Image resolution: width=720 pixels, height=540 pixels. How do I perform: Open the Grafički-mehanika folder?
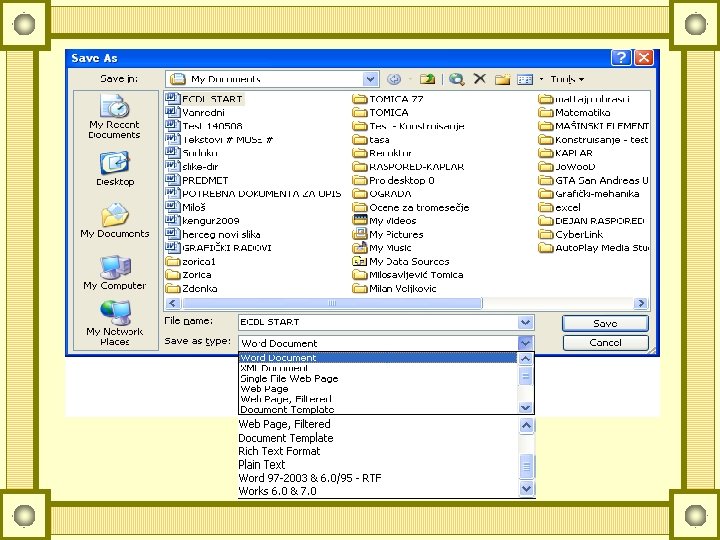pyautogui.click(x=589, y=193)
